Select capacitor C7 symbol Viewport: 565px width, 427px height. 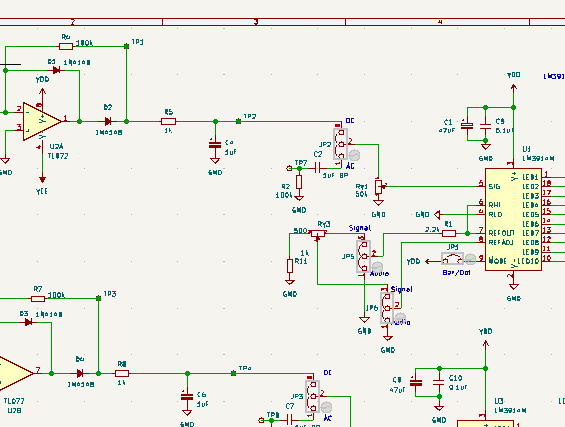pos(290,420)
